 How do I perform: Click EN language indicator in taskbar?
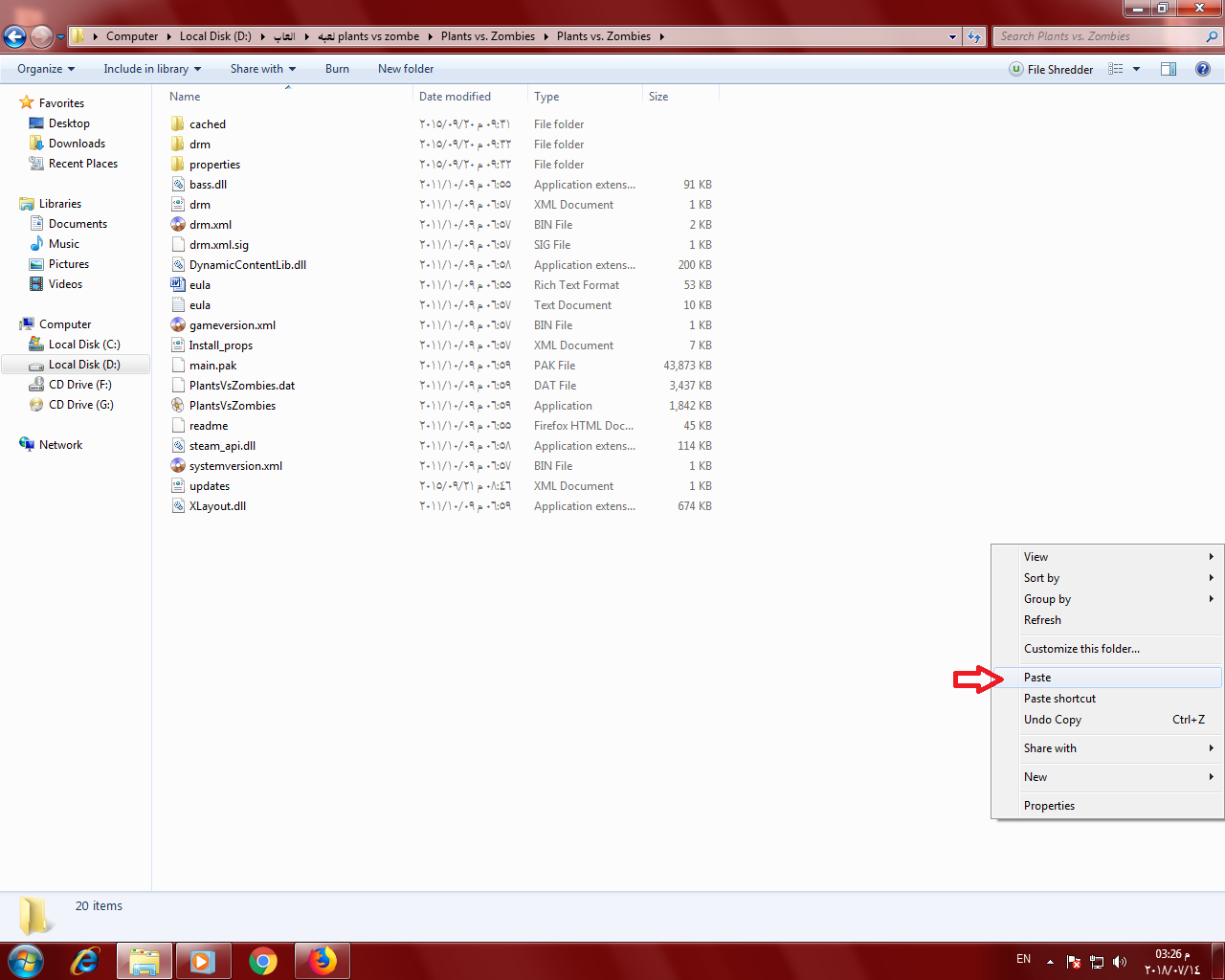[1023, 959]
